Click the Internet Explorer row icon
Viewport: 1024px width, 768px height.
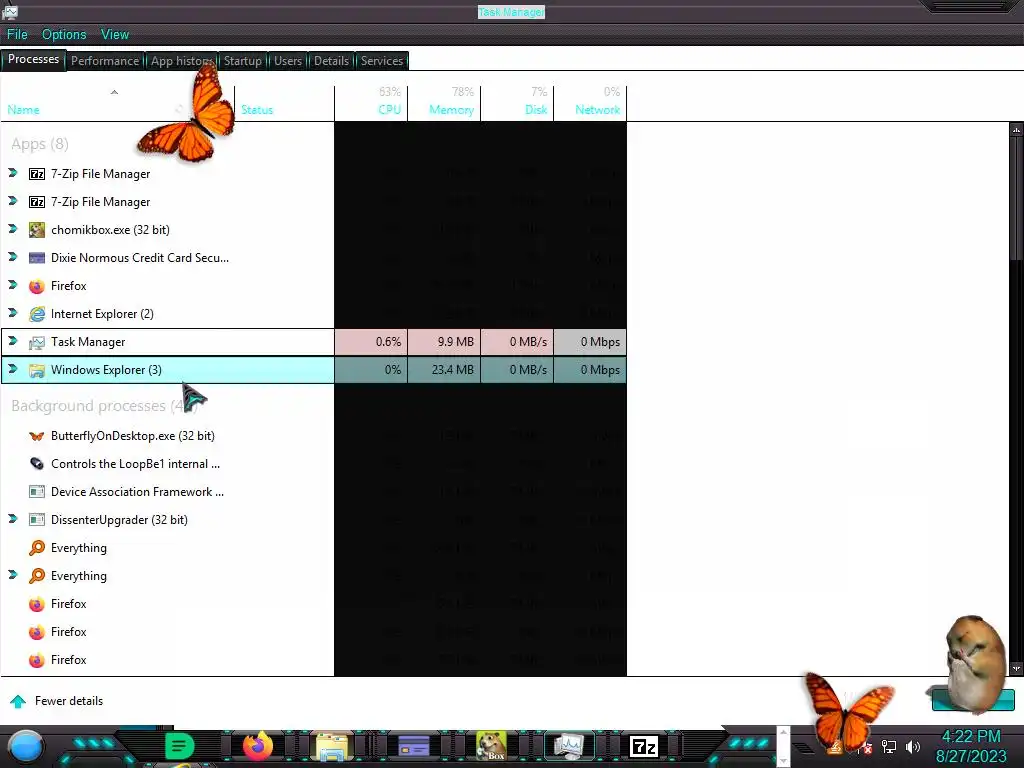click(37, 314)
